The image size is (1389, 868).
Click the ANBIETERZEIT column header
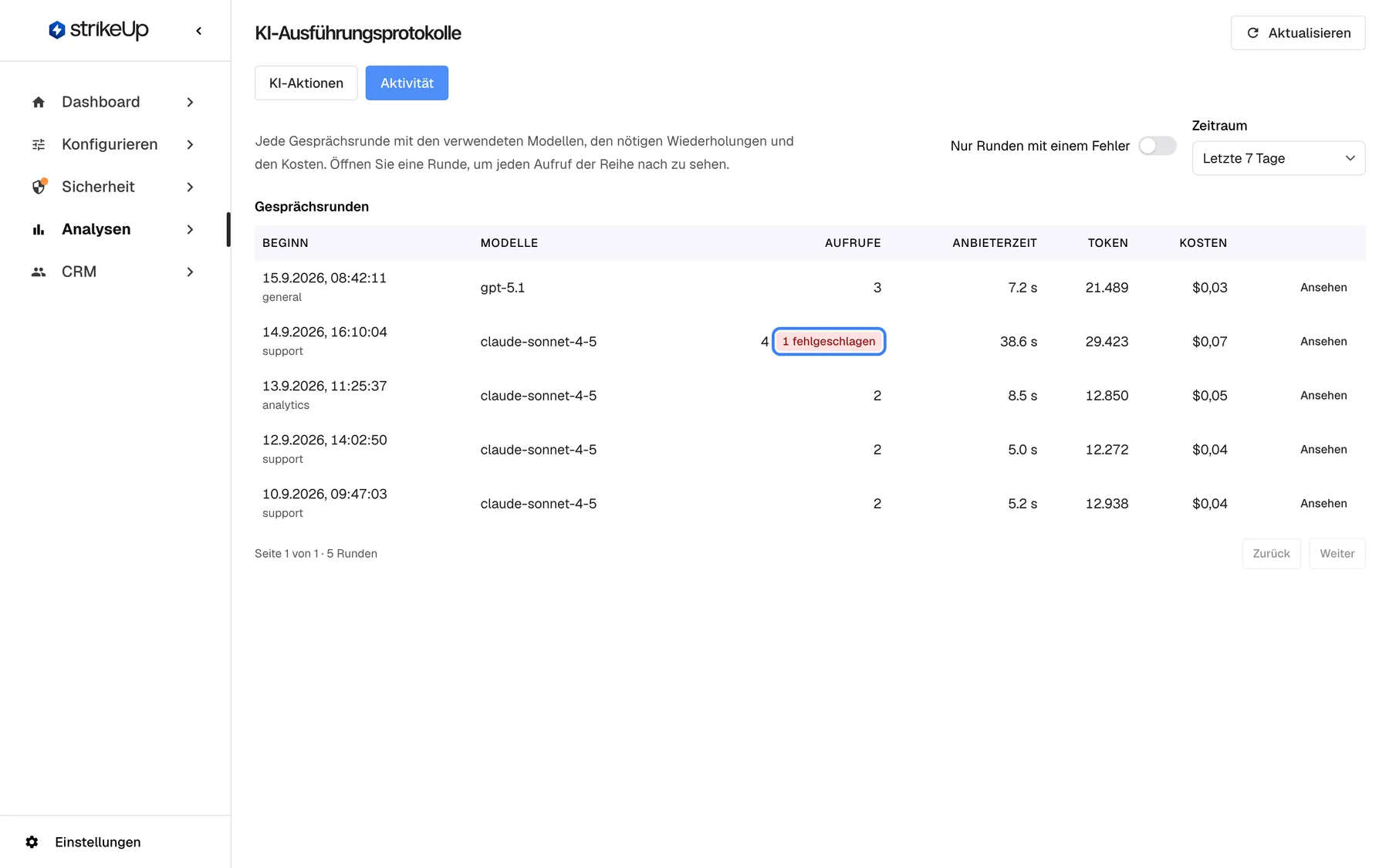(995, 243)
